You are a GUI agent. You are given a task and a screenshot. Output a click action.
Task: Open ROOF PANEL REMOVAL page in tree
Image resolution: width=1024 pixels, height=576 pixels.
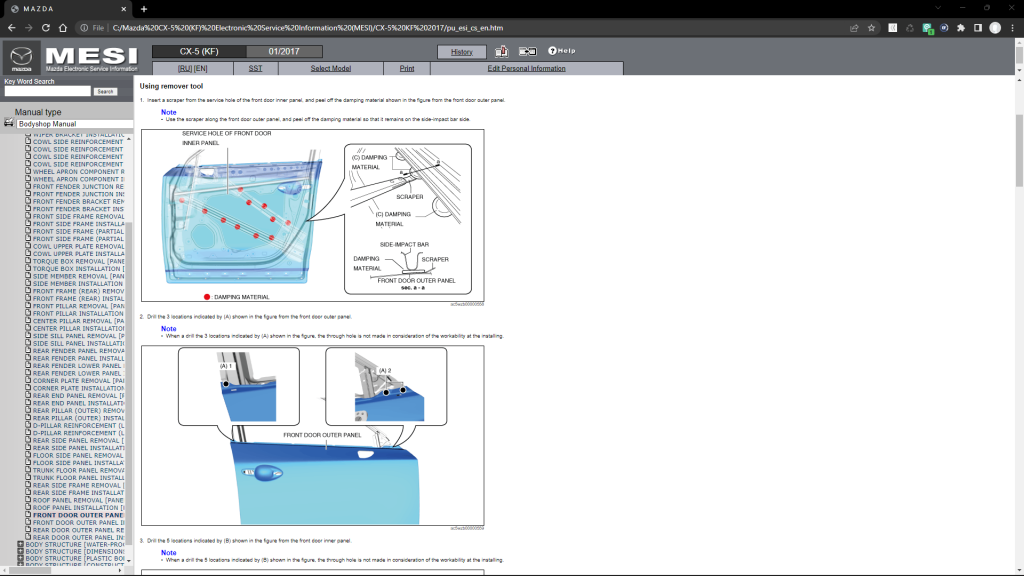click(78, 500)
